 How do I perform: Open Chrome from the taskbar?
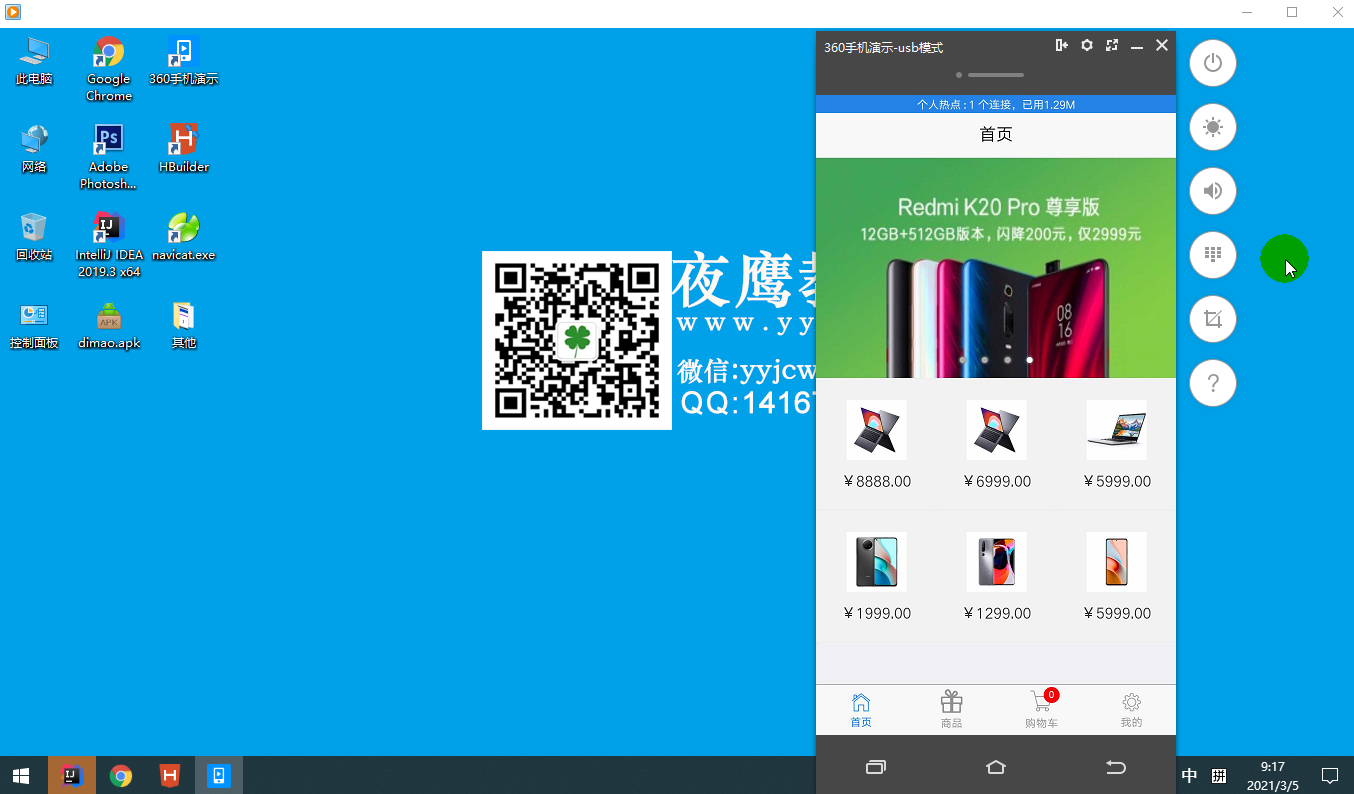click(121, 775)
